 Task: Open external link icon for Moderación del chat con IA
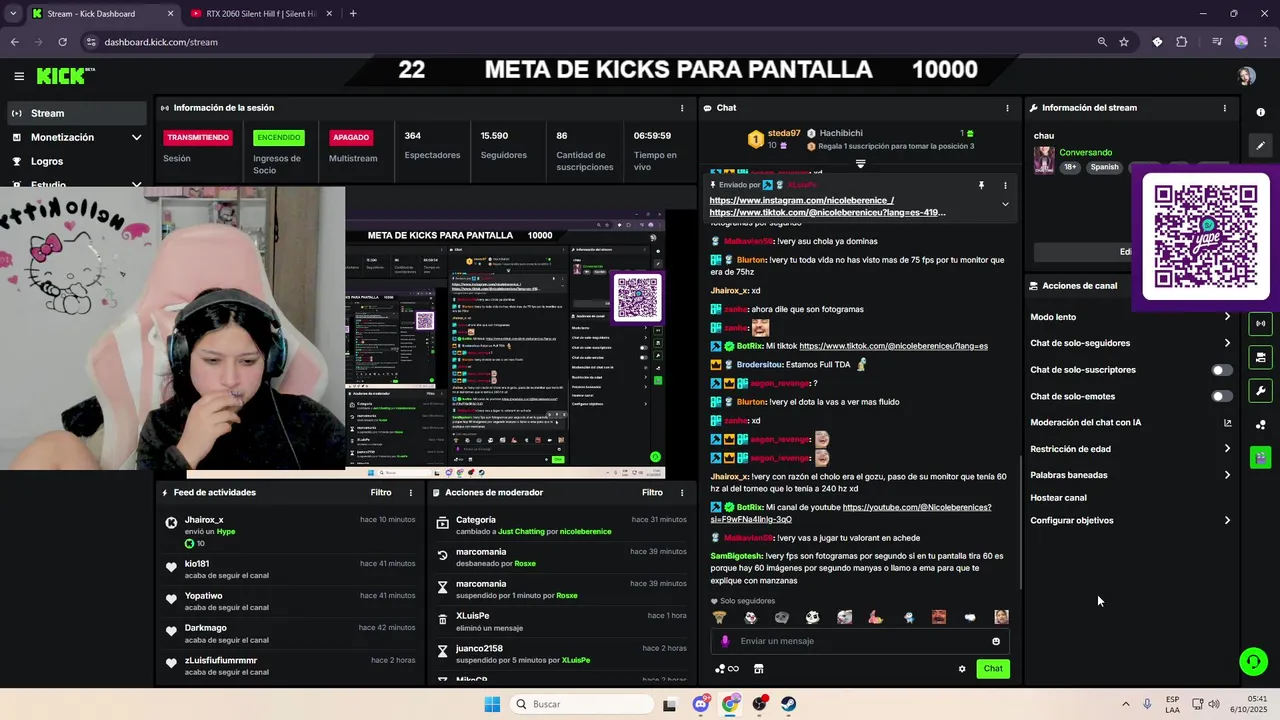(x=1227, y=423)
